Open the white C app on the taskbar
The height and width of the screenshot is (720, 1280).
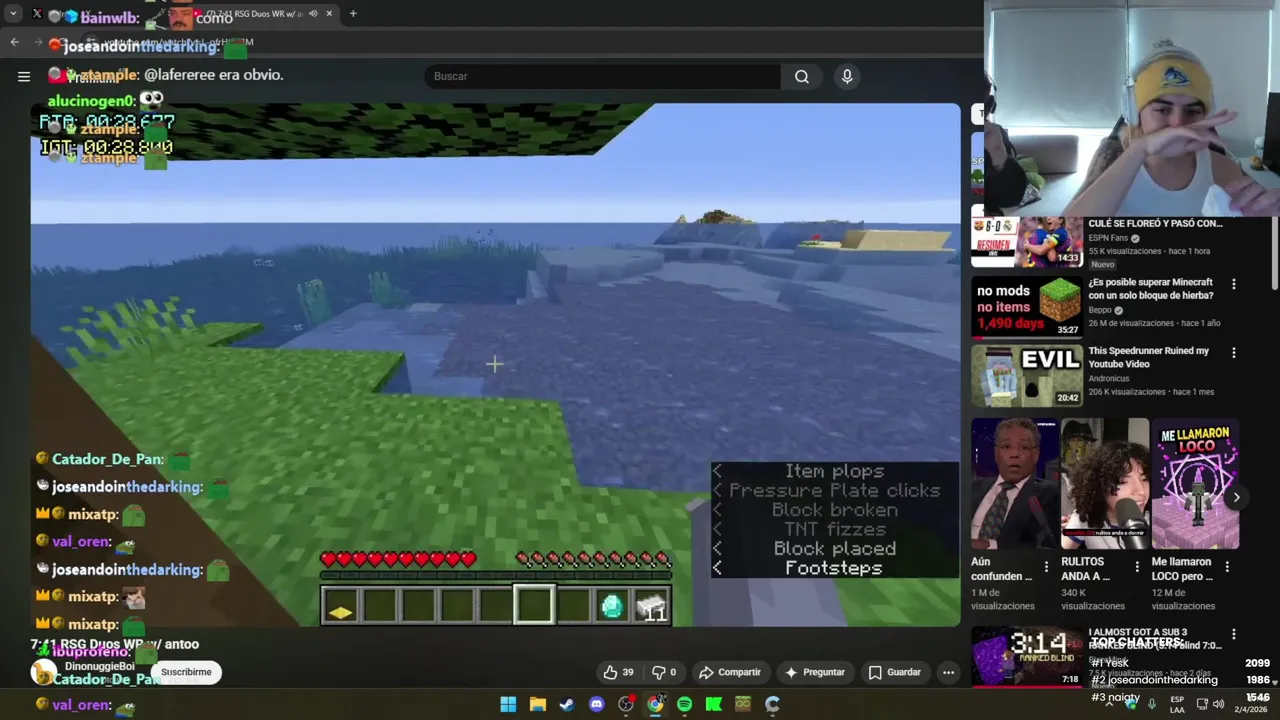[x=772, y=704]
